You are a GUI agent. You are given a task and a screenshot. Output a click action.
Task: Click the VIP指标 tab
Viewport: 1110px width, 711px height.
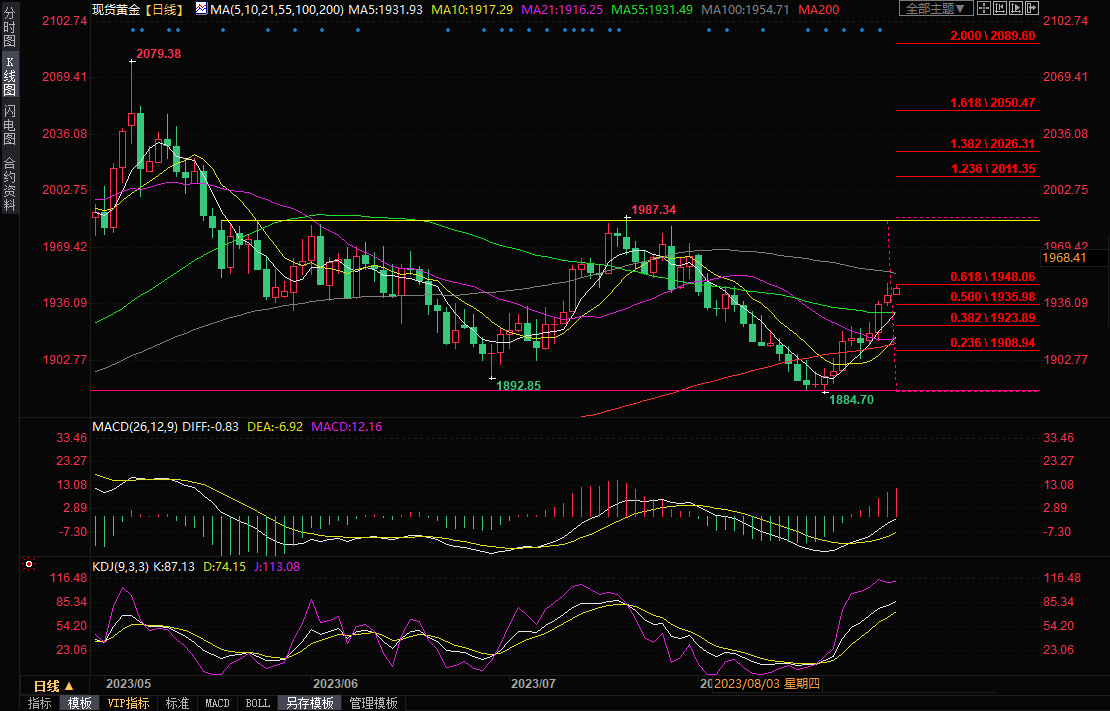point(128,703)
